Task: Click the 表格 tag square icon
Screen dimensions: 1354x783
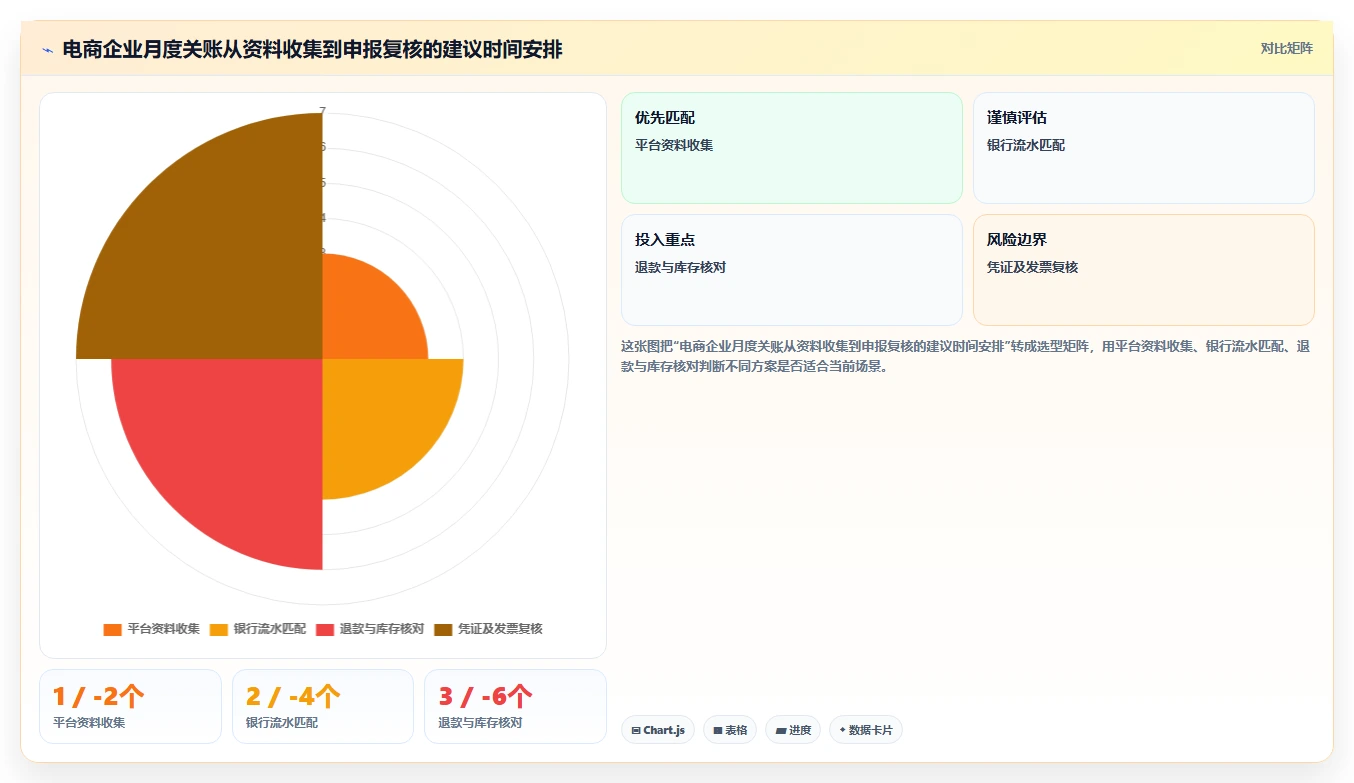Action: coord(718,731)
